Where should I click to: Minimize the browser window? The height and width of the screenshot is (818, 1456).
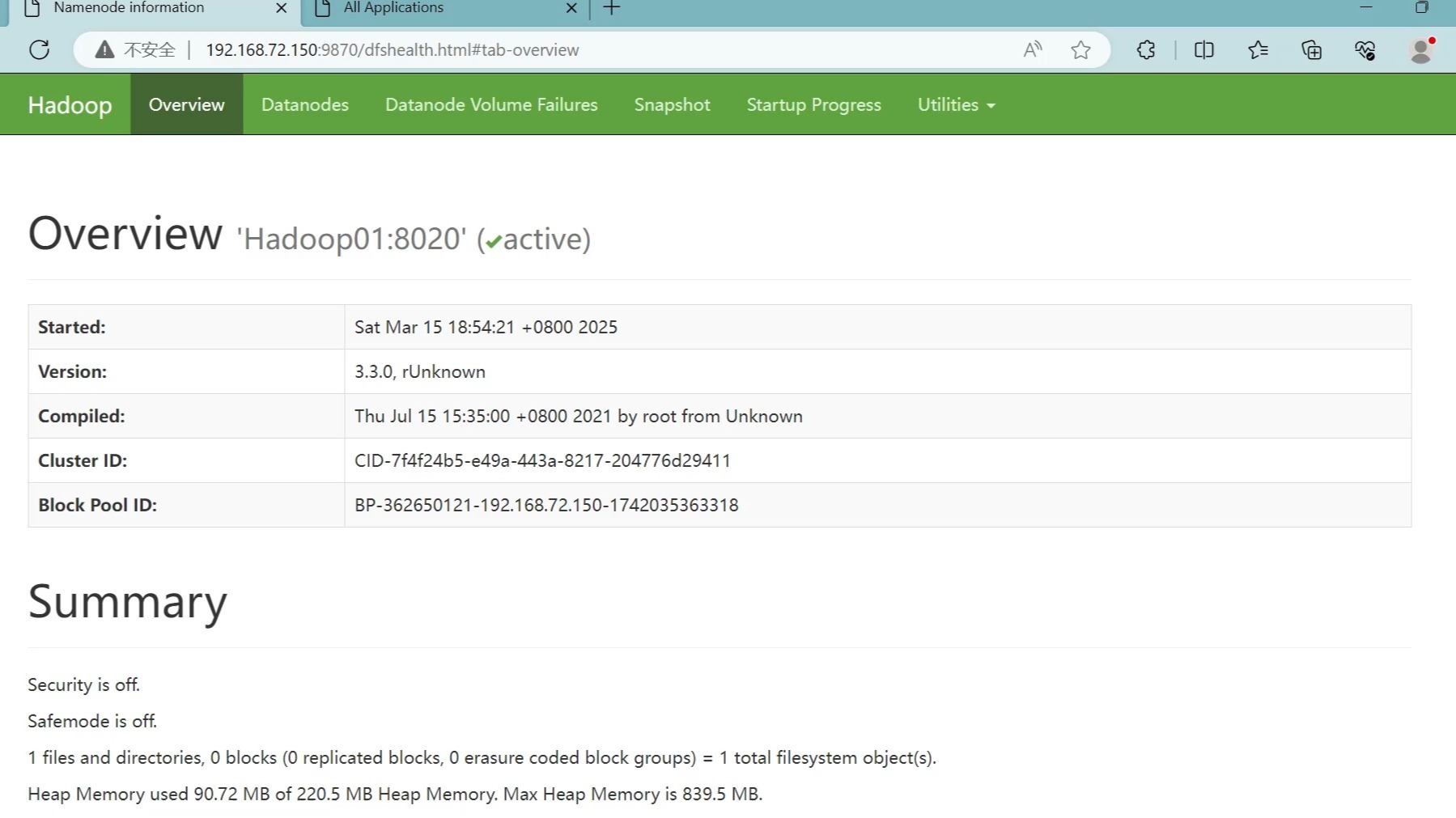1366,7
